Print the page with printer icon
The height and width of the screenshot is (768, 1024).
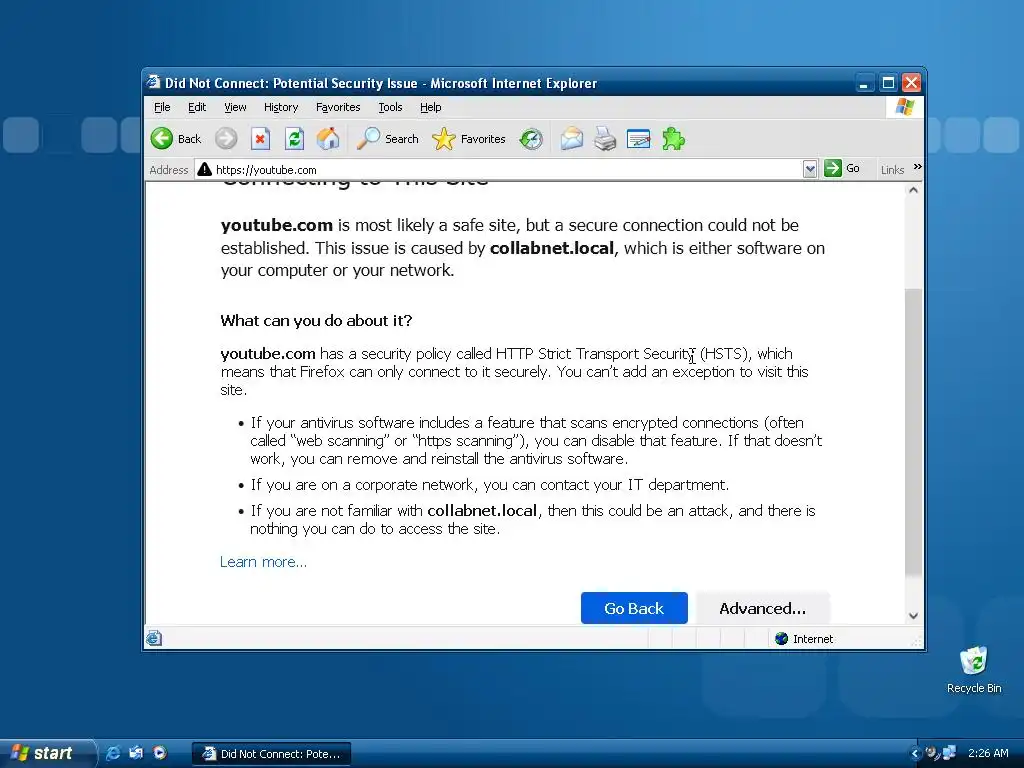[x=605, y=138]
